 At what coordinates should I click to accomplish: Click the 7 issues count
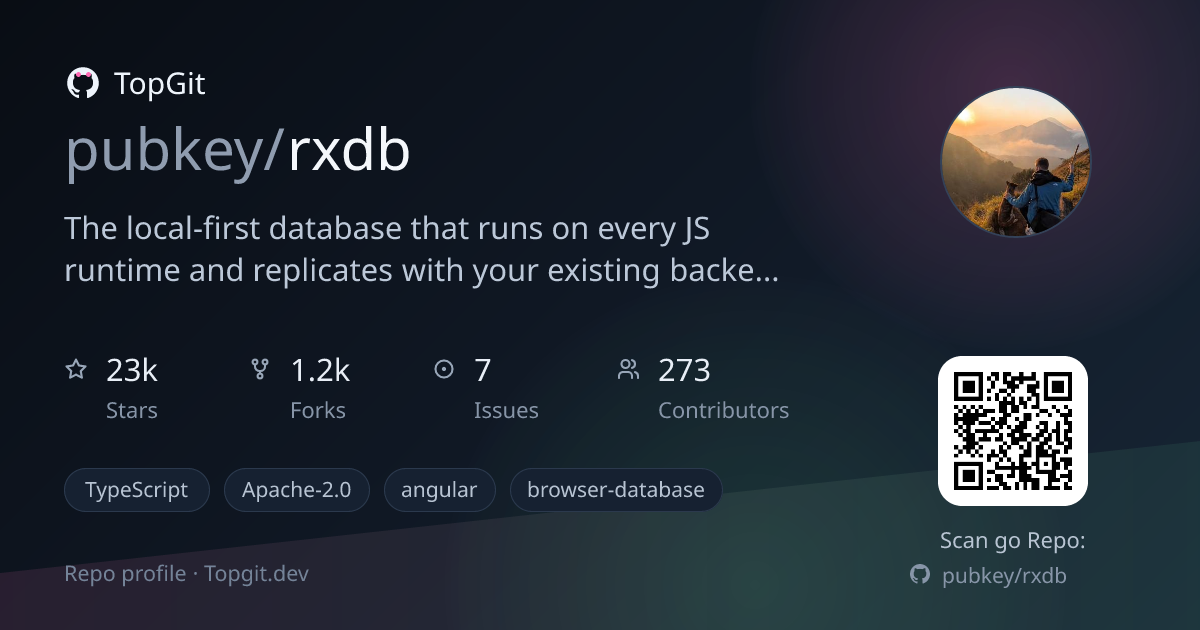(483, 370)
